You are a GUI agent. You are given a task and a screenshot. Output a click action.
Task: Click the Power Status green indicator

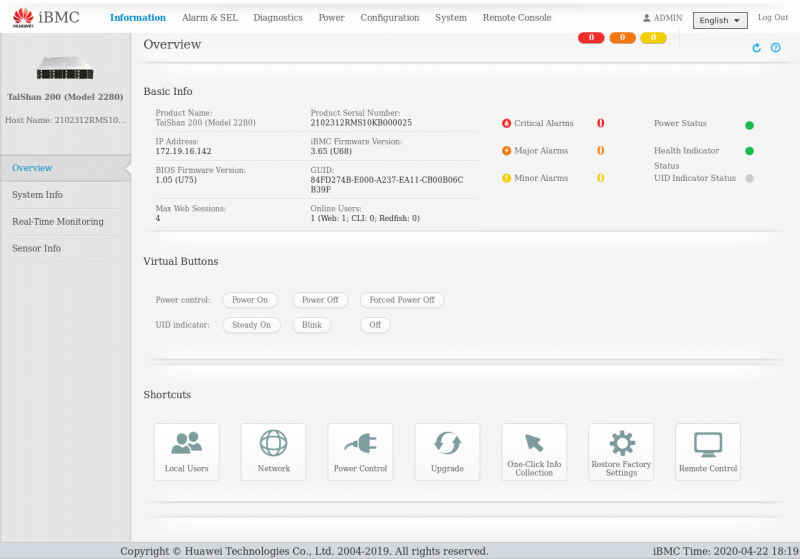point(749,125)
